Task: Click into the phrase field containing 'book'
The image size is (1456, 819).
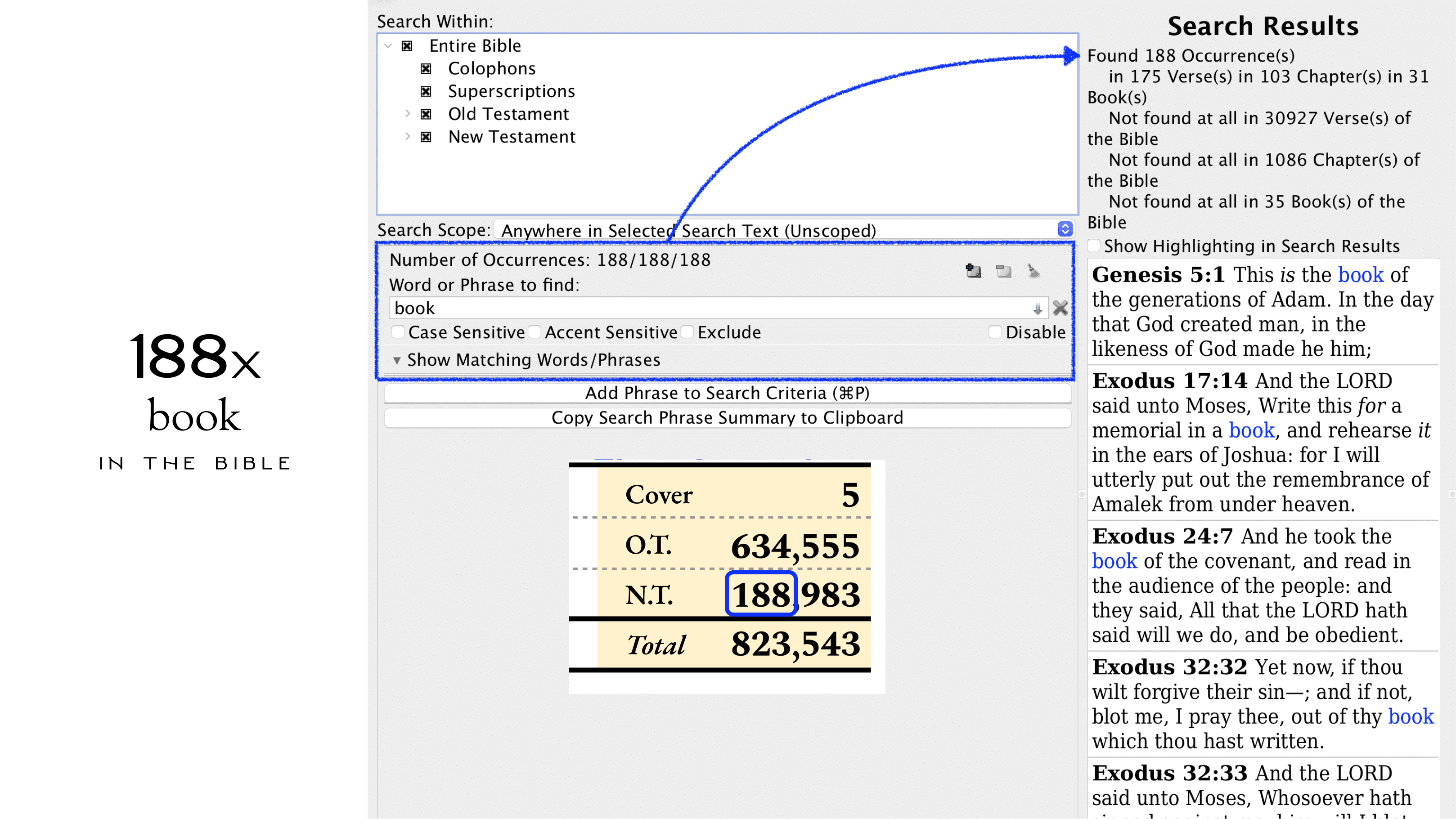Action: 678,309
